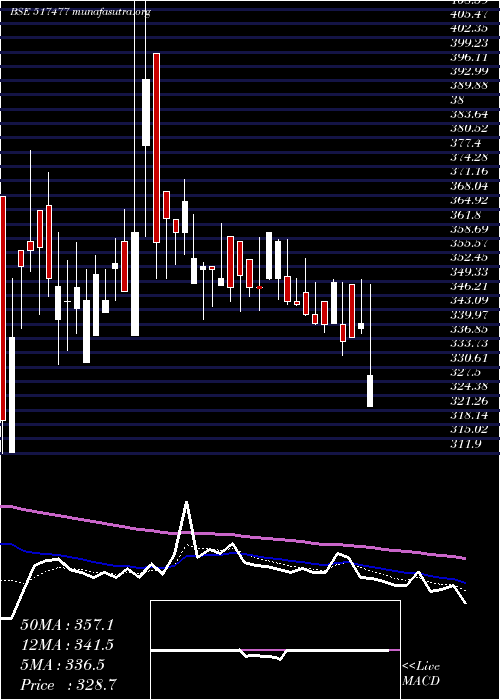500x700 pixels.
Task: Click the 364.92 price axis label
Action: coord(469,200)
